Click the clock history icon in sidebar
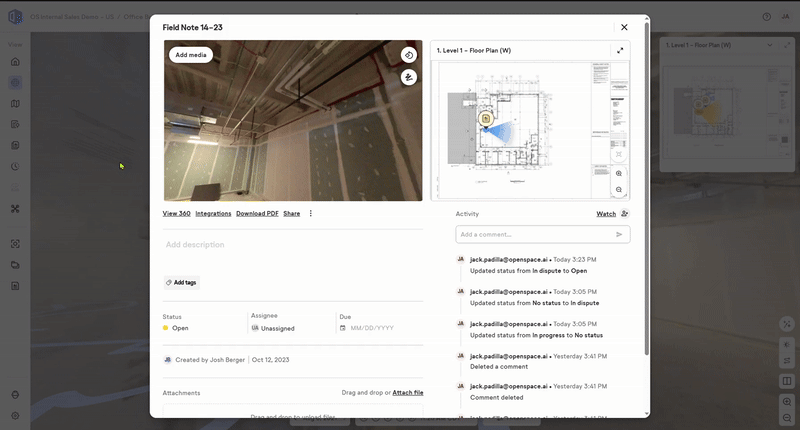This screenshot has width=800, height=430. [x=15, y=166]
